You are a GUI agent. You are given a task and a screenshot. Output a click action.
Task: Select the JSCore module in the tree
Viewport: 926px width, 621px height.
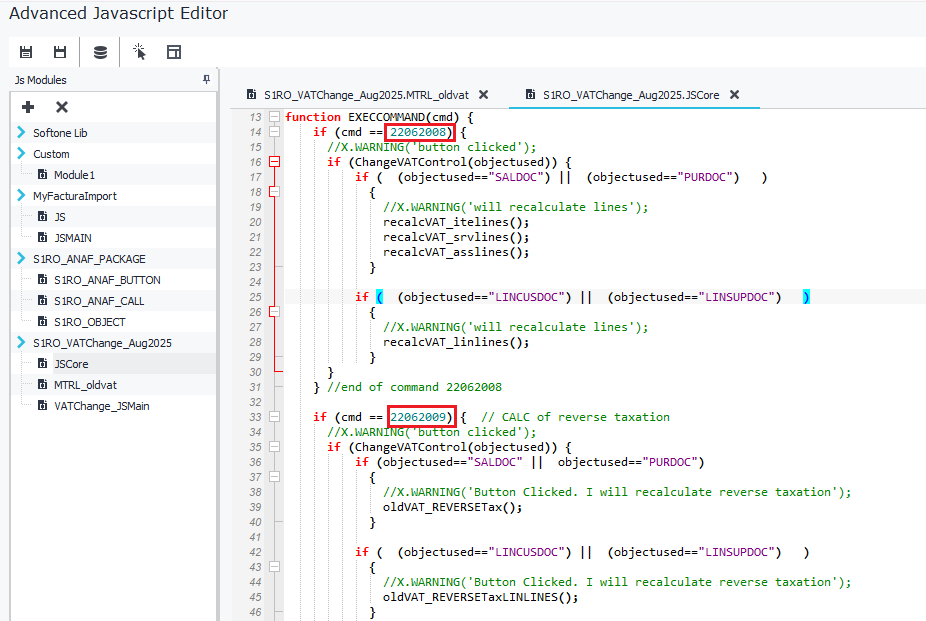(71, 364)
